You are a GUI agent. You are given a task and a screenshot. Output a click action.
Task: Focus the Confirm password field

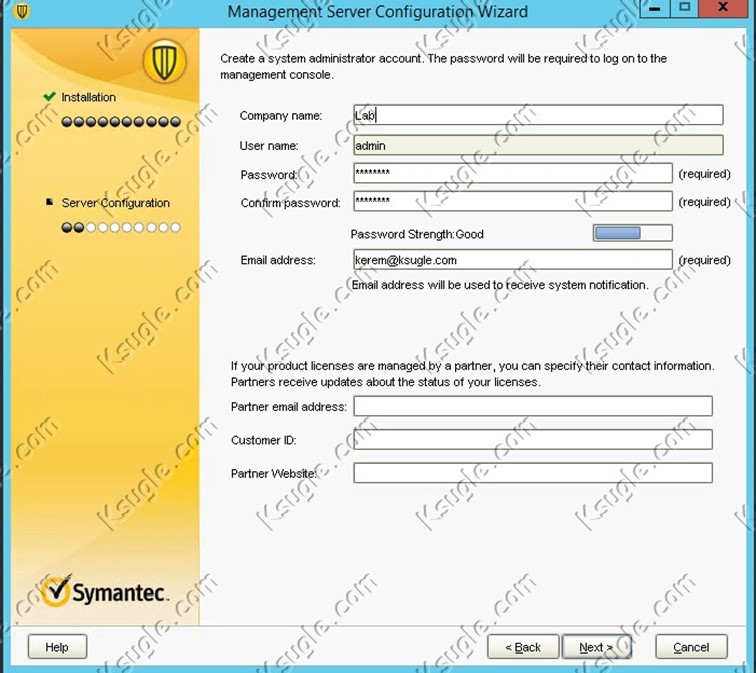point(513,201)
